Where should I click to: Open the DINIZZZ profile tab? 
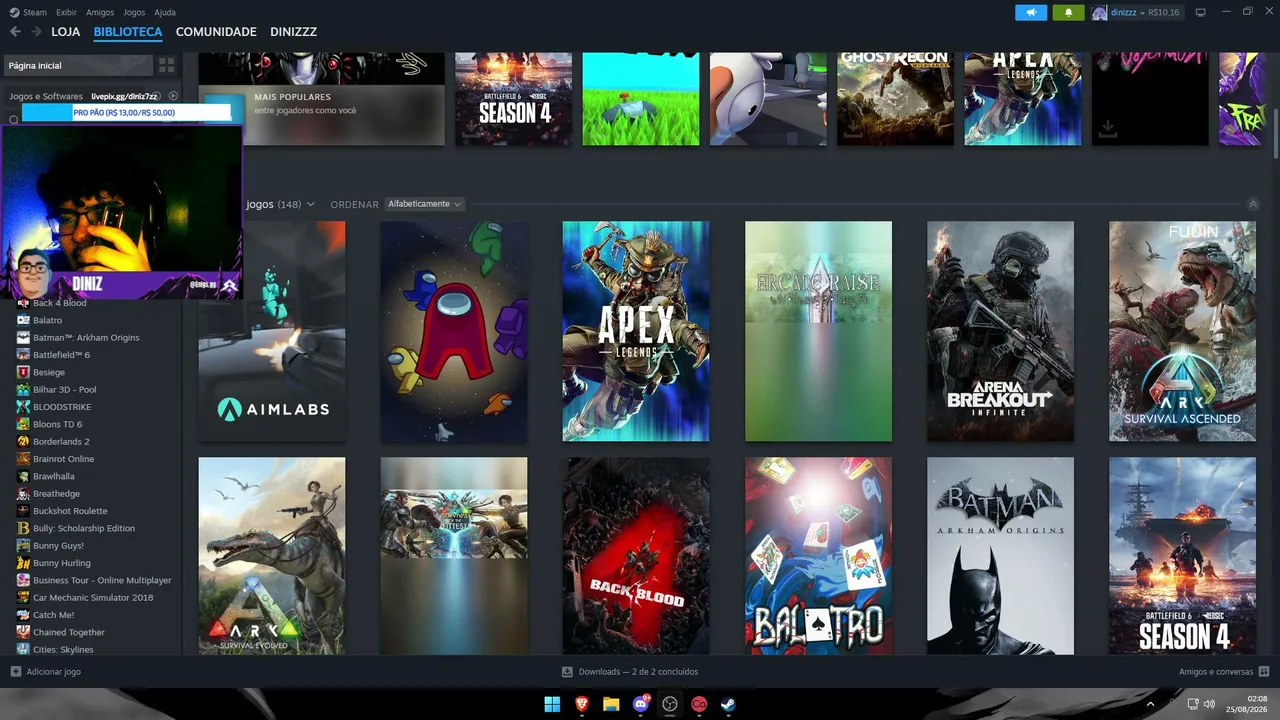(293, 32)
